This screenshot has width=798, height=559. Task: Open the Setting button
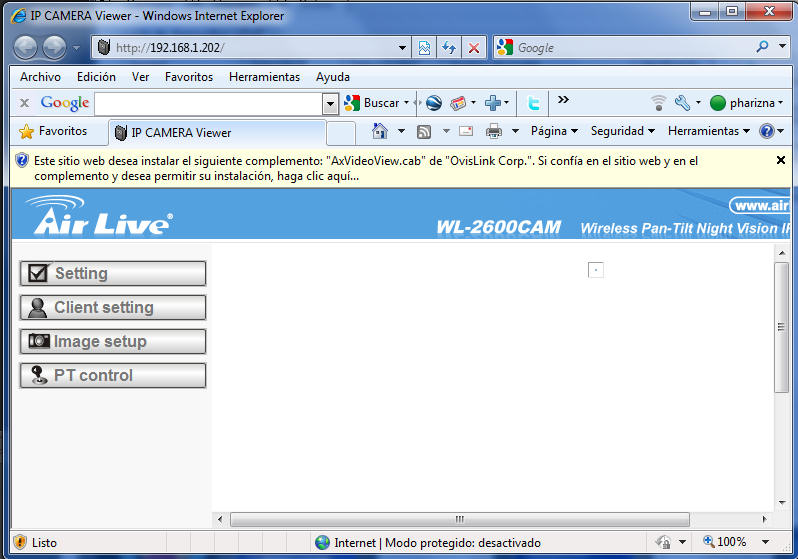point(113,273)
